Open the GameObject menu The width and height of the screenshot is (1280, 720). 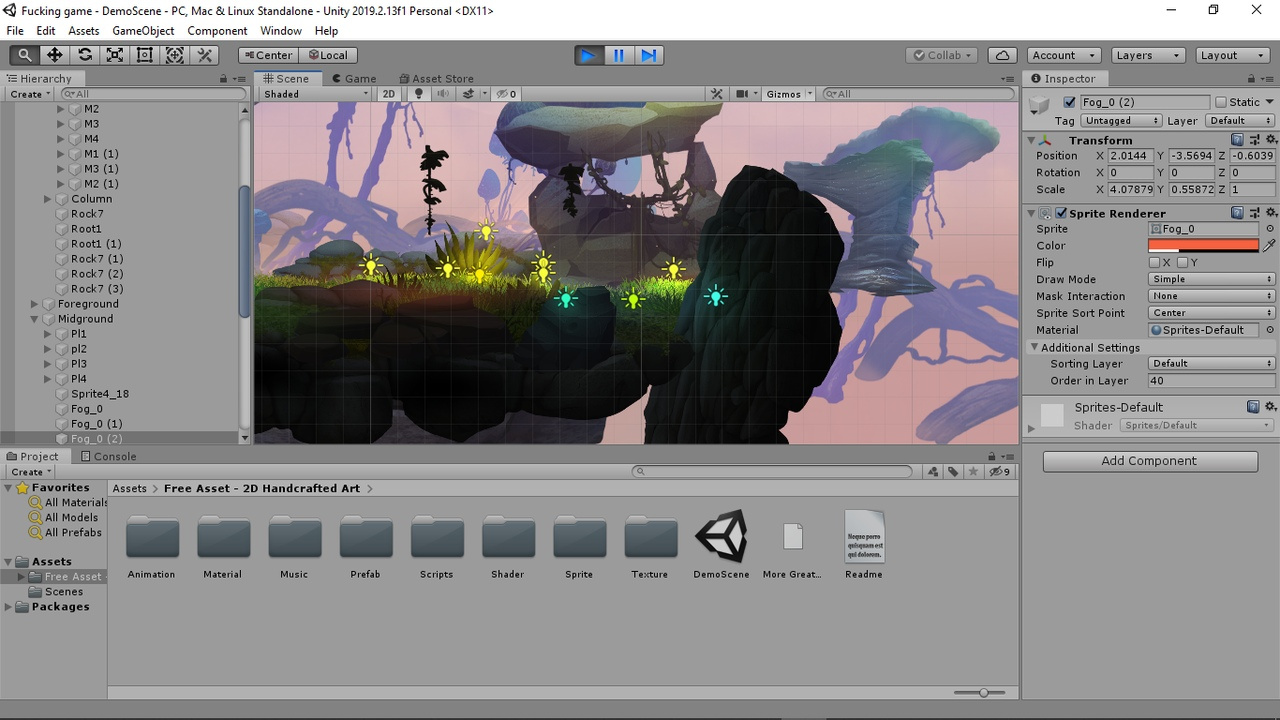143,31
